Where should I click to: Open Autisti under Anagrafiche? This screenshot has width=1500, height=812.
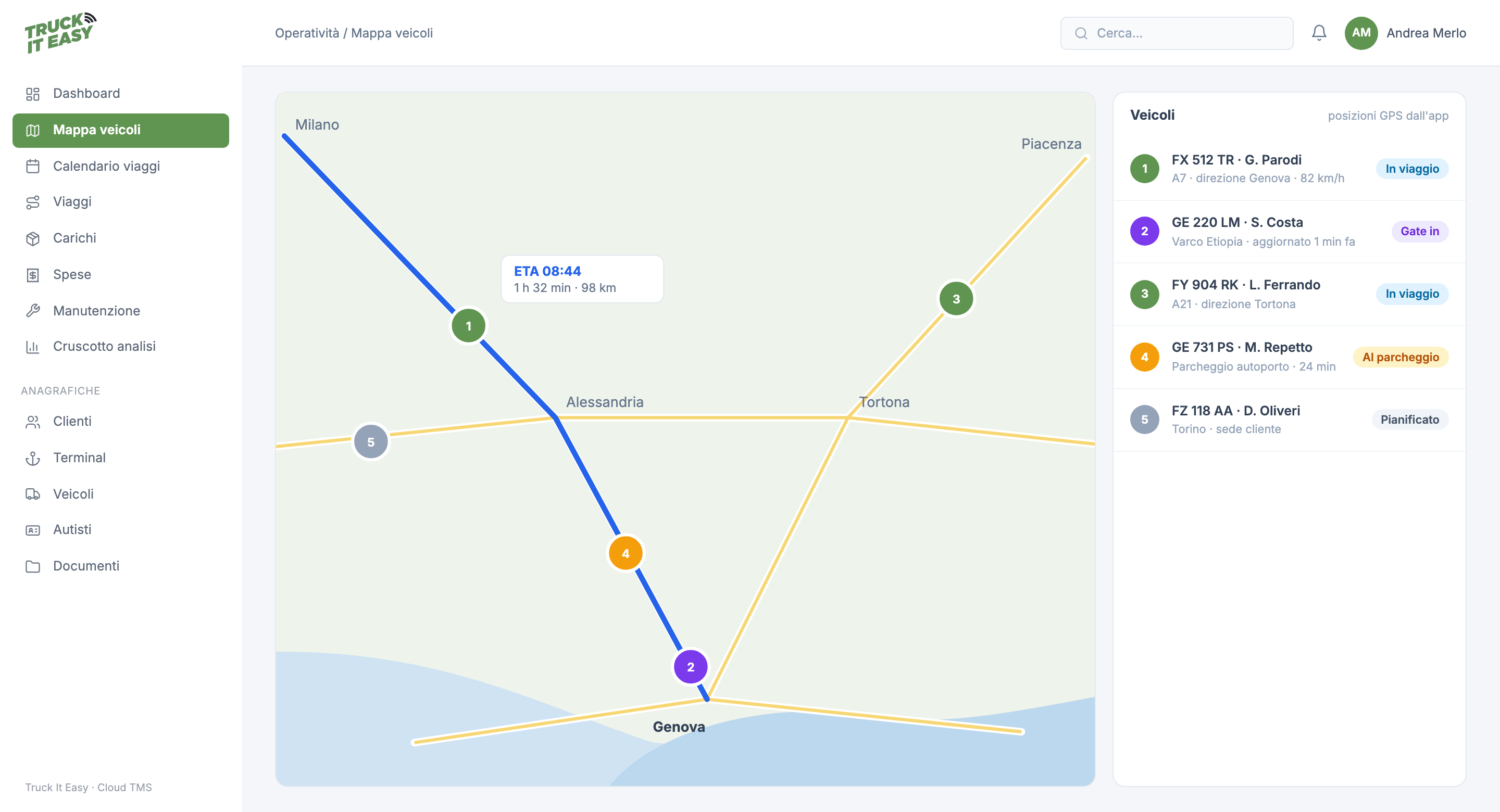coord(120,530)
